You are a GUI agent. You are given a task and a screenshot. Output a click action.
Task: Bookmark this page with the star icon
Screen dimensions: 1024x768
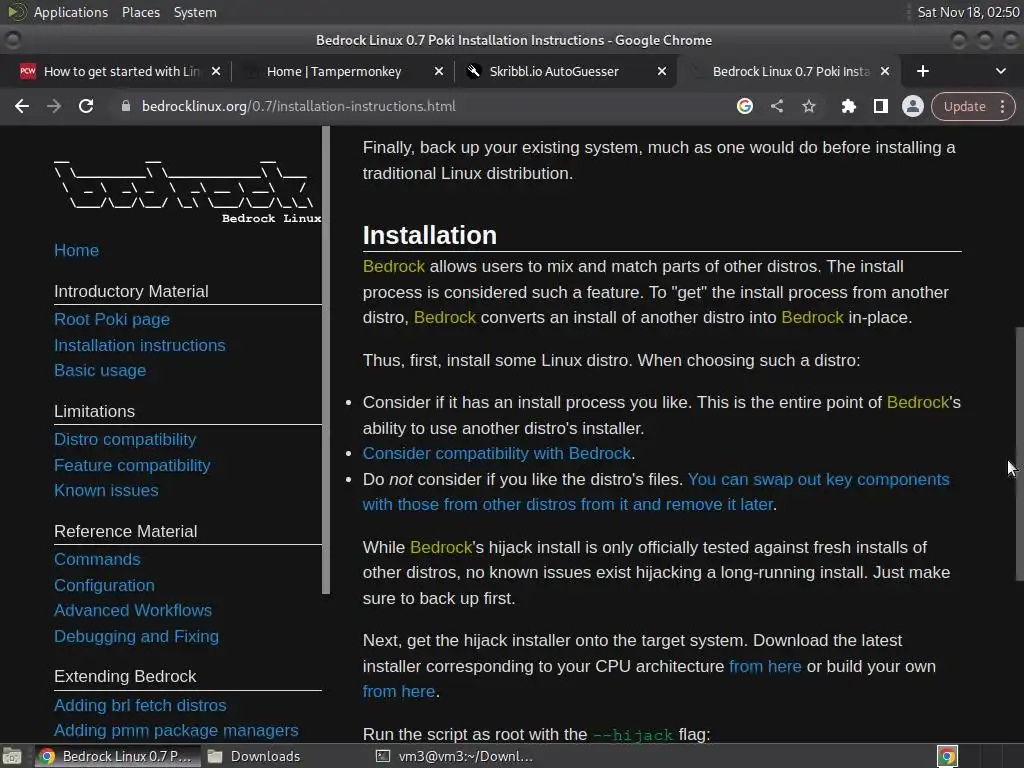808,106
